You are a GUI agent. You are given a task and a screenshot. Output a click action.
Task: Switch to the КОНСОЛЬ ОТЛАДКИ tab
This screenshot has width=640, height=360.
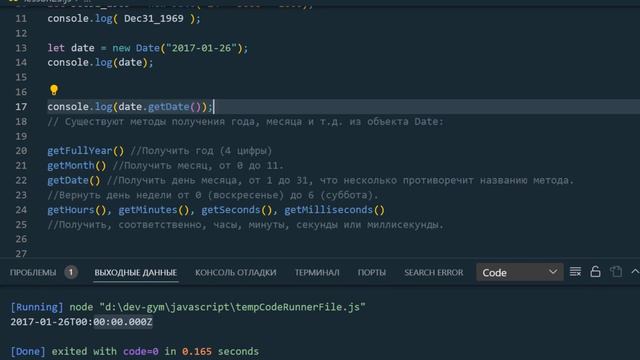236,273
